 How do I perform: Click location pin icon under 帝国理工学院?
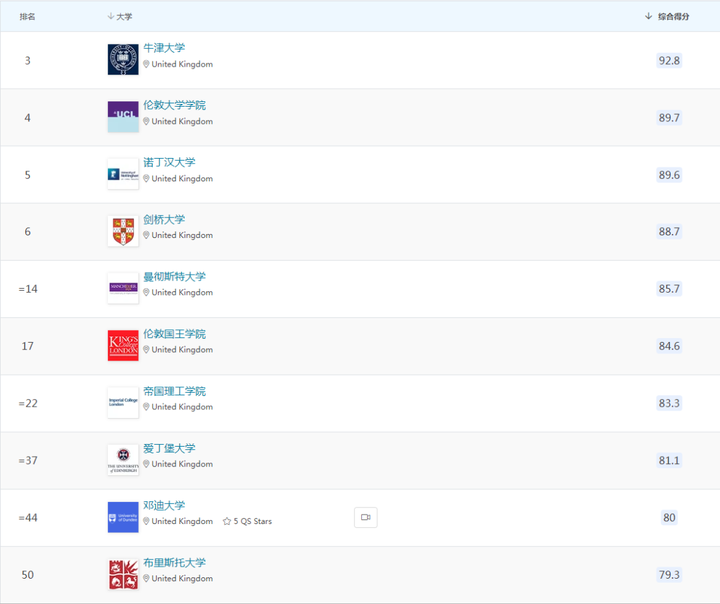point(146,407)
